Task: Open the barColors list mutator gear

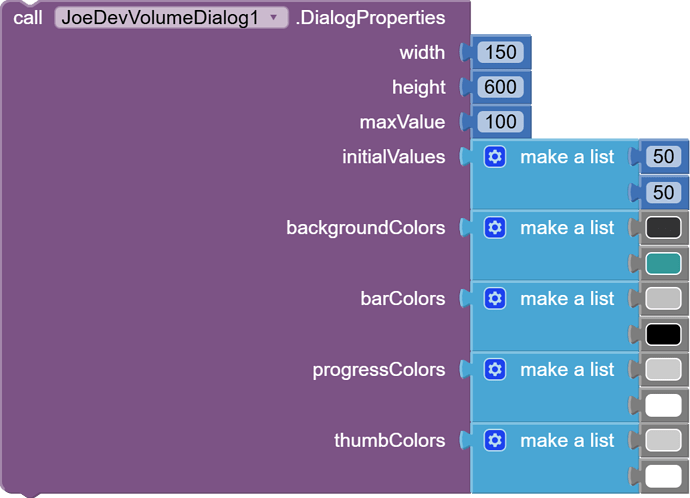Action: tap(494, 299)
